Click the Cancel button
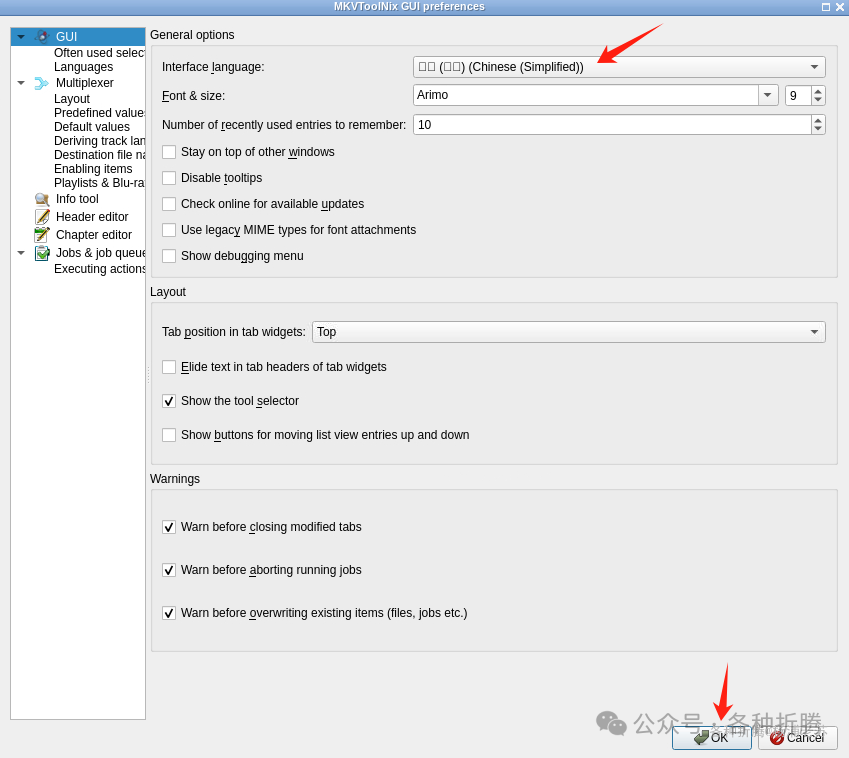 [798, 737]
